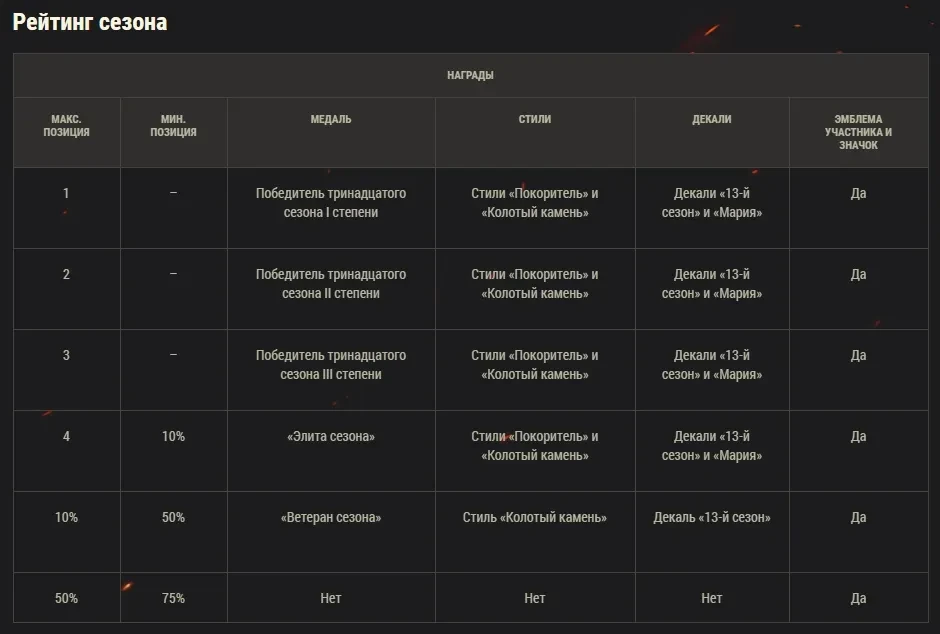Click medal "Победитель тринадцатого сезона I степени"
Screen dimensions: 940x634
click(331, 203)
